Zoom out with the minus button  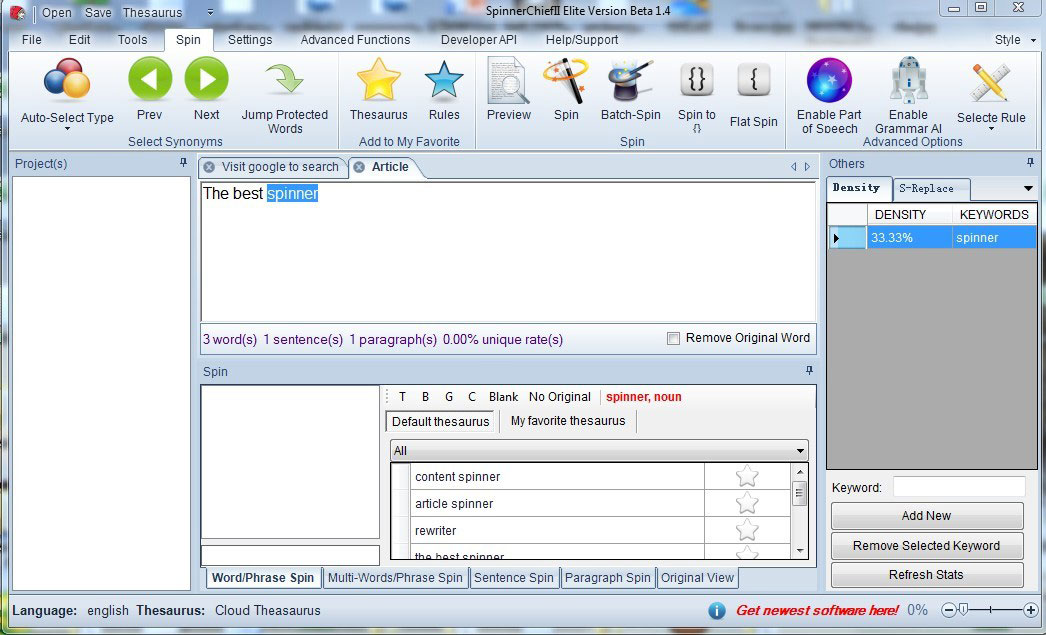tap(949, 610)
